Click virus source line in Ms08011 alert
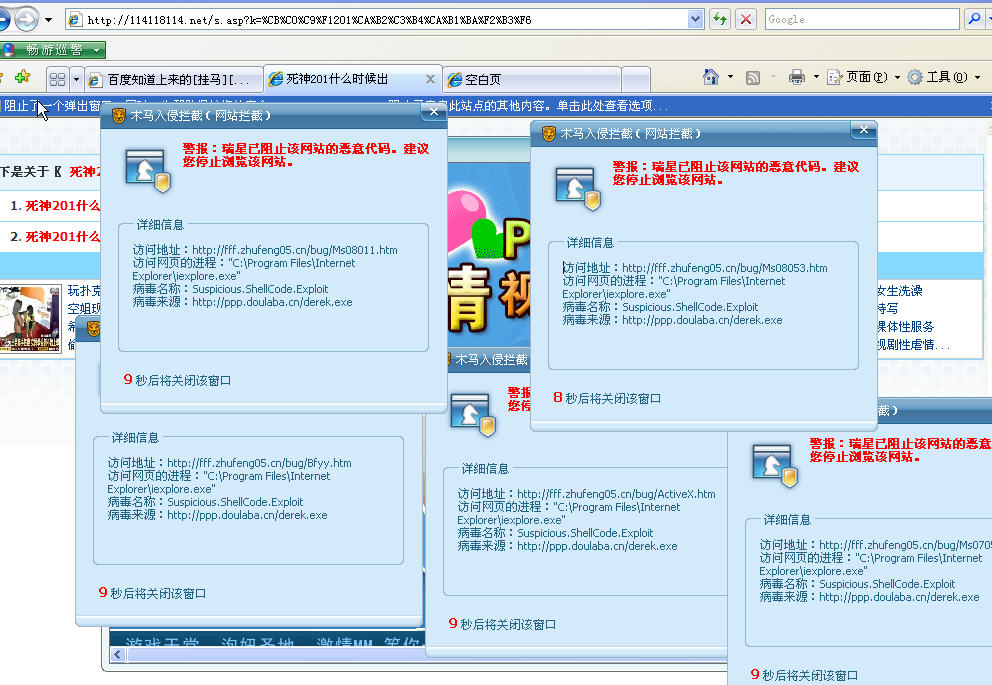Viewport: 992px width, 685px height. (x=242, y=302)
